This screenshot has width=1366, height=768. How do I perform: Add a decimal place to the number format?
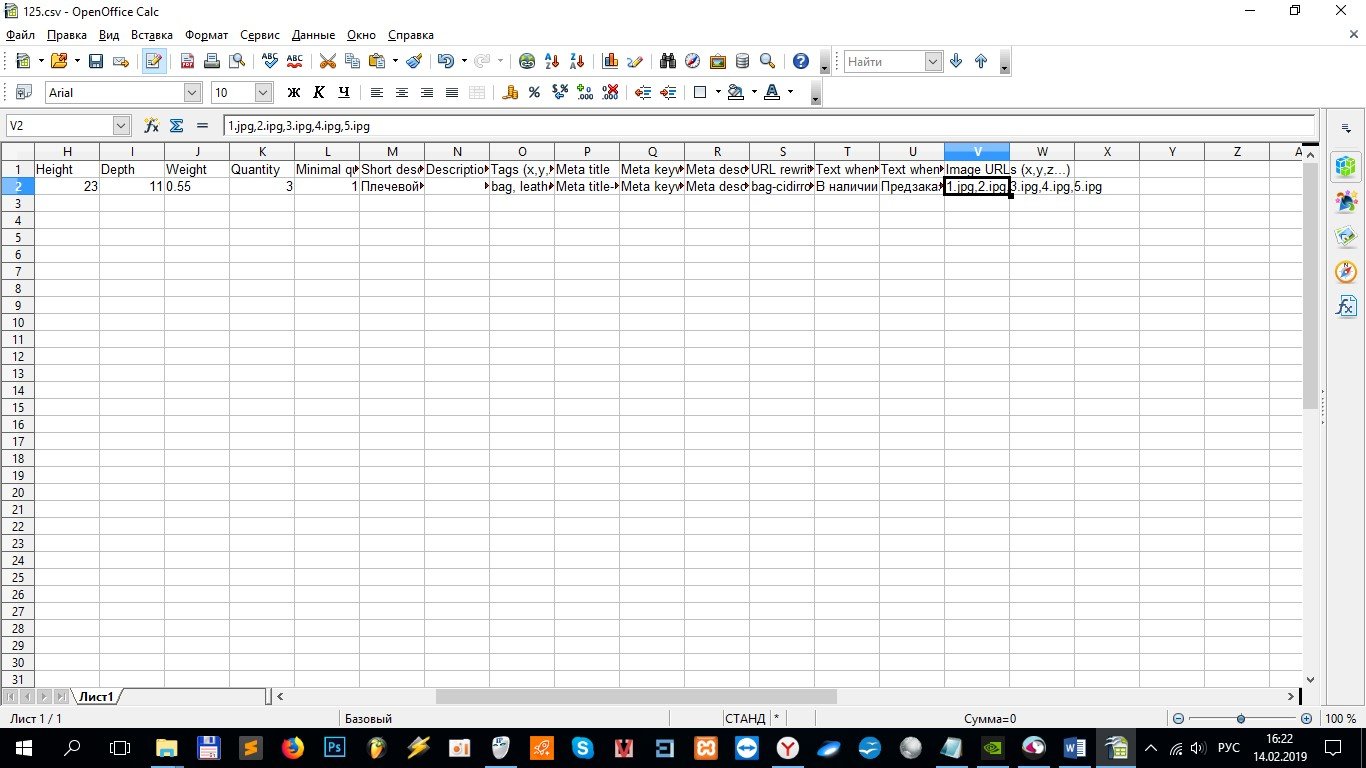(x=585, y=92)
